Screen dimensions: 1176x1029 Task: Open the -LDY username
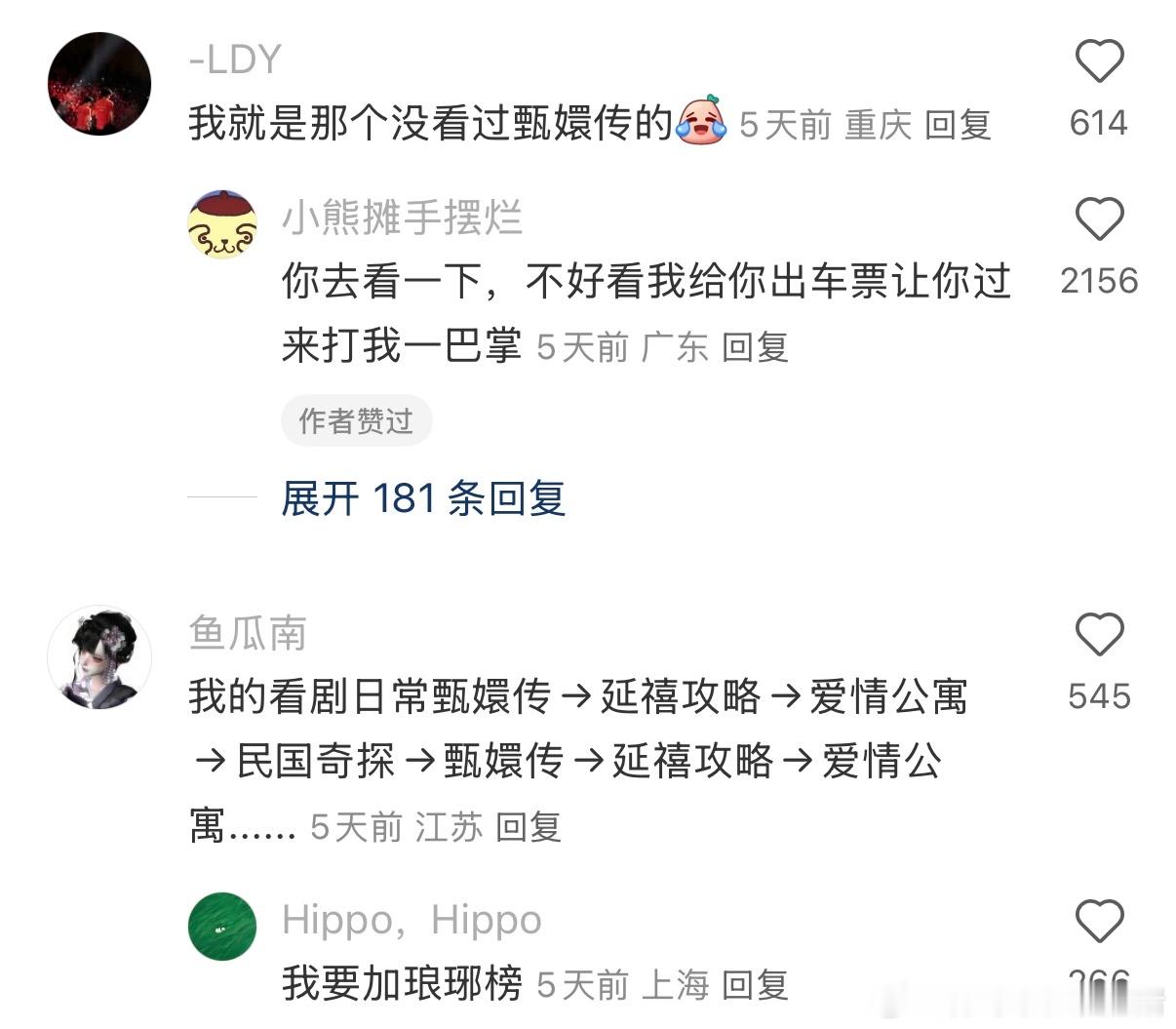(x=235, y=60)
